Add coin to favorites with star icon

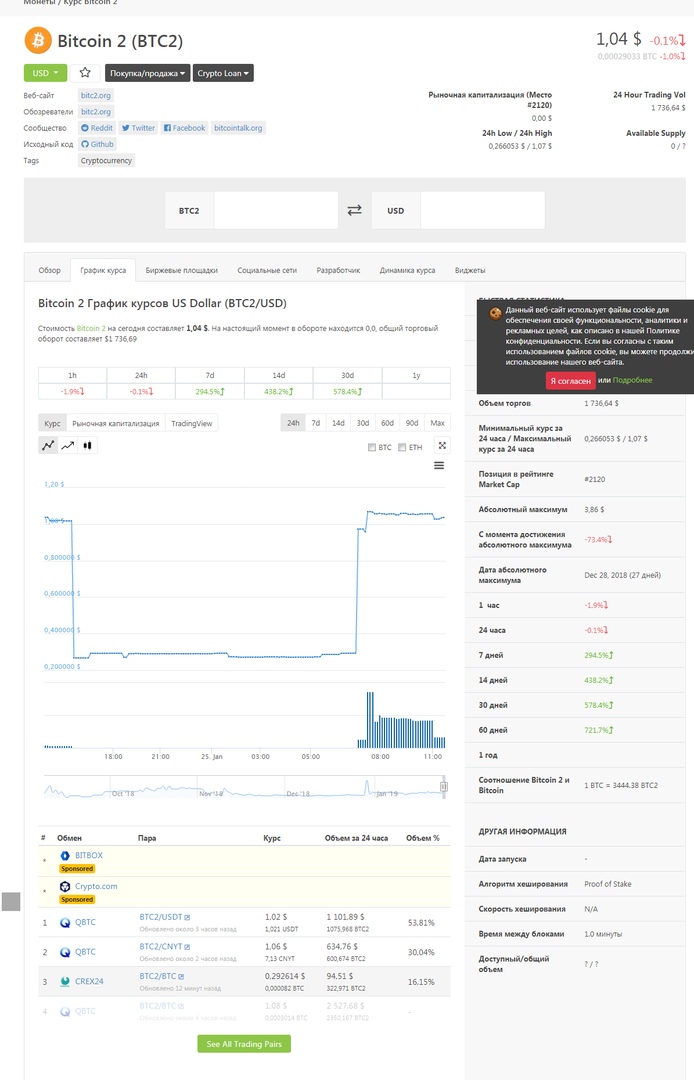click(x=85, y=73)
